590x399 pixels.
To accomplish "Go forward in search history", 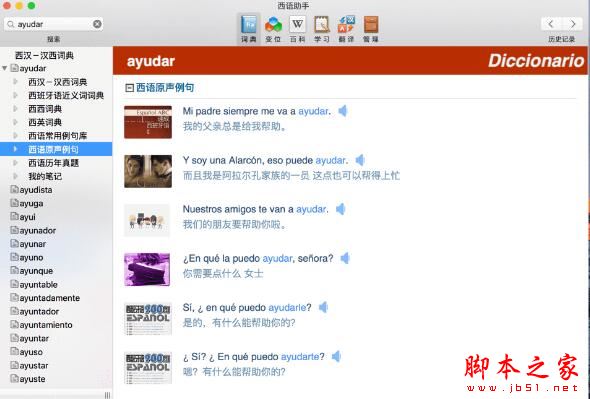I will coord(573,24).
